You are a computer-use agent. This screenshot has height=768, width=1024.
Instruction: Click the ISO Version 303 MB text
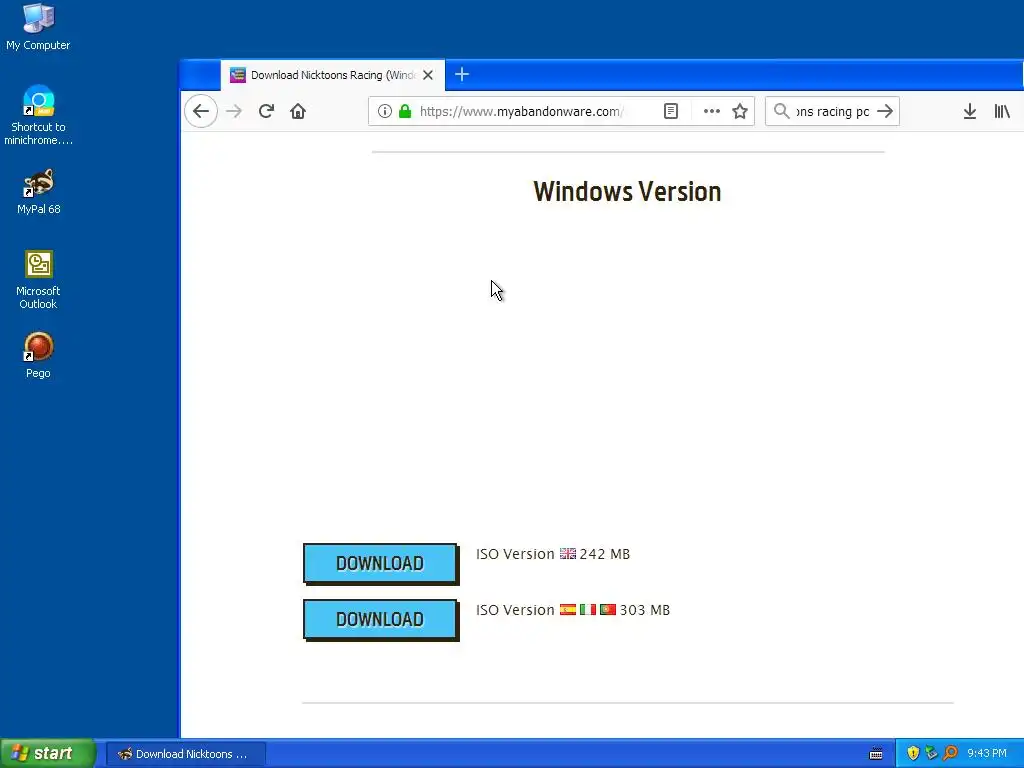573,610
